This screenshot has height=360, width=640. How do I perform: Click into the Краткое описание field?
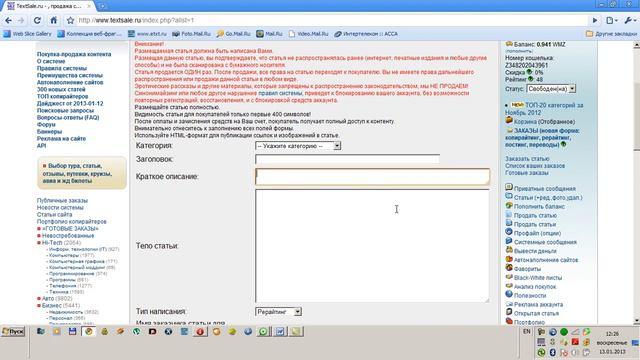(x=372, y=176)
